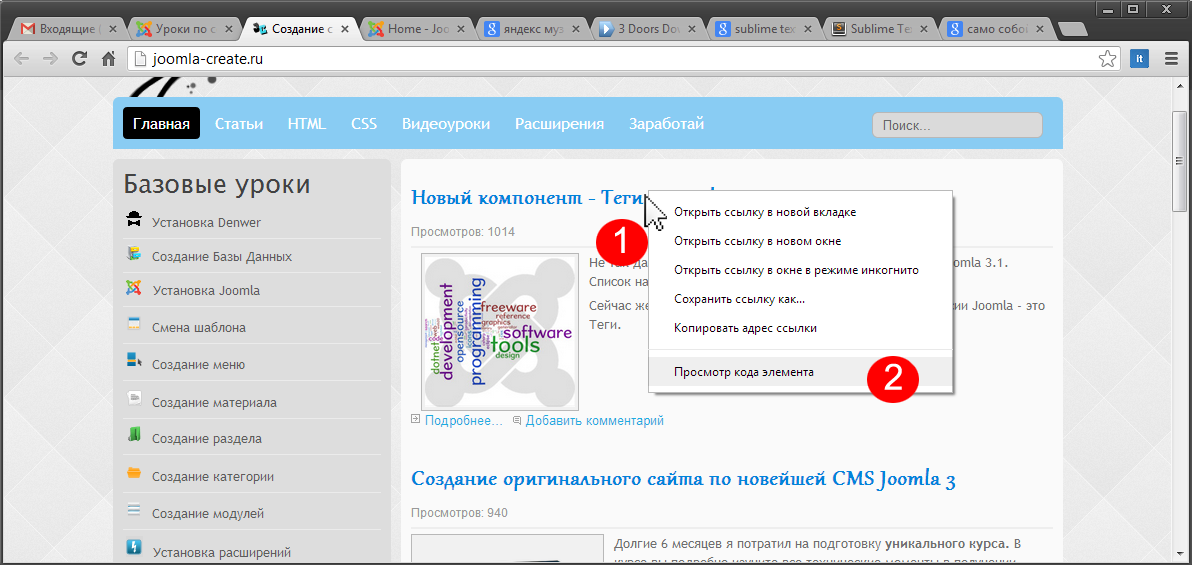Choose Просмотр кода элемента in the context menu

click(744, 372)
